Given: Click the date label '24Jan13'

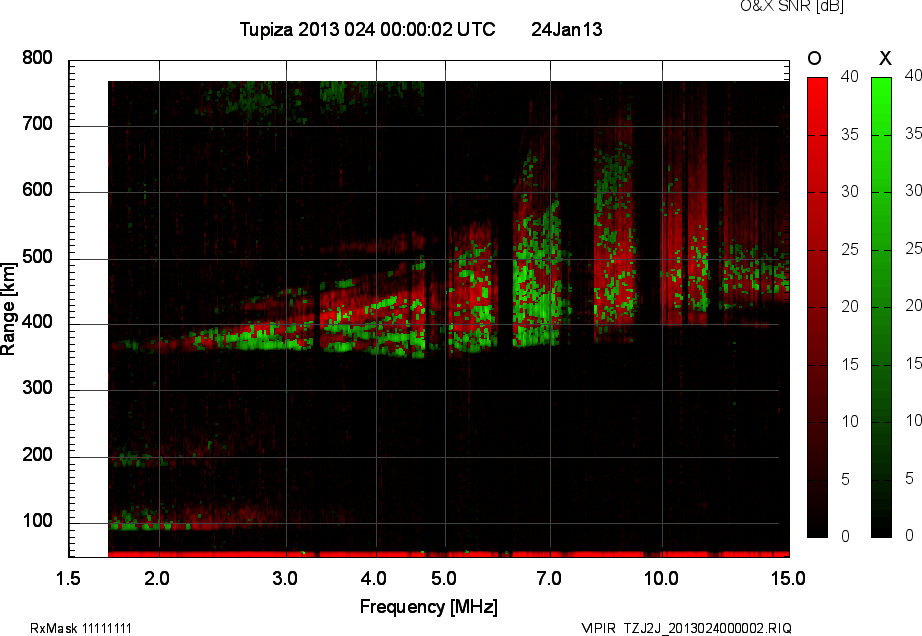Looking at the screenshot, I should [x=567, y=29].
